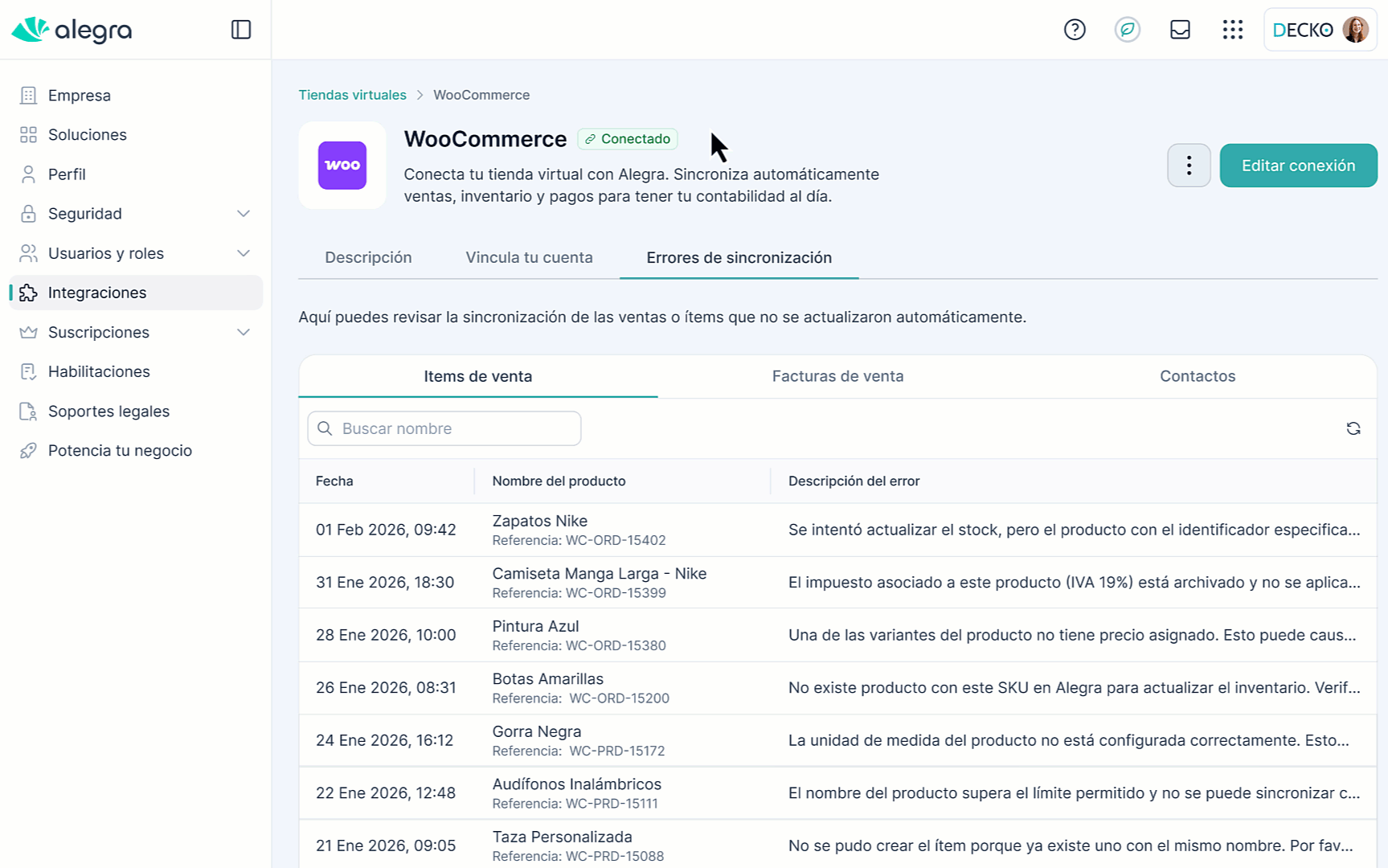Select the Gorra Negra product name

(536, 731)
